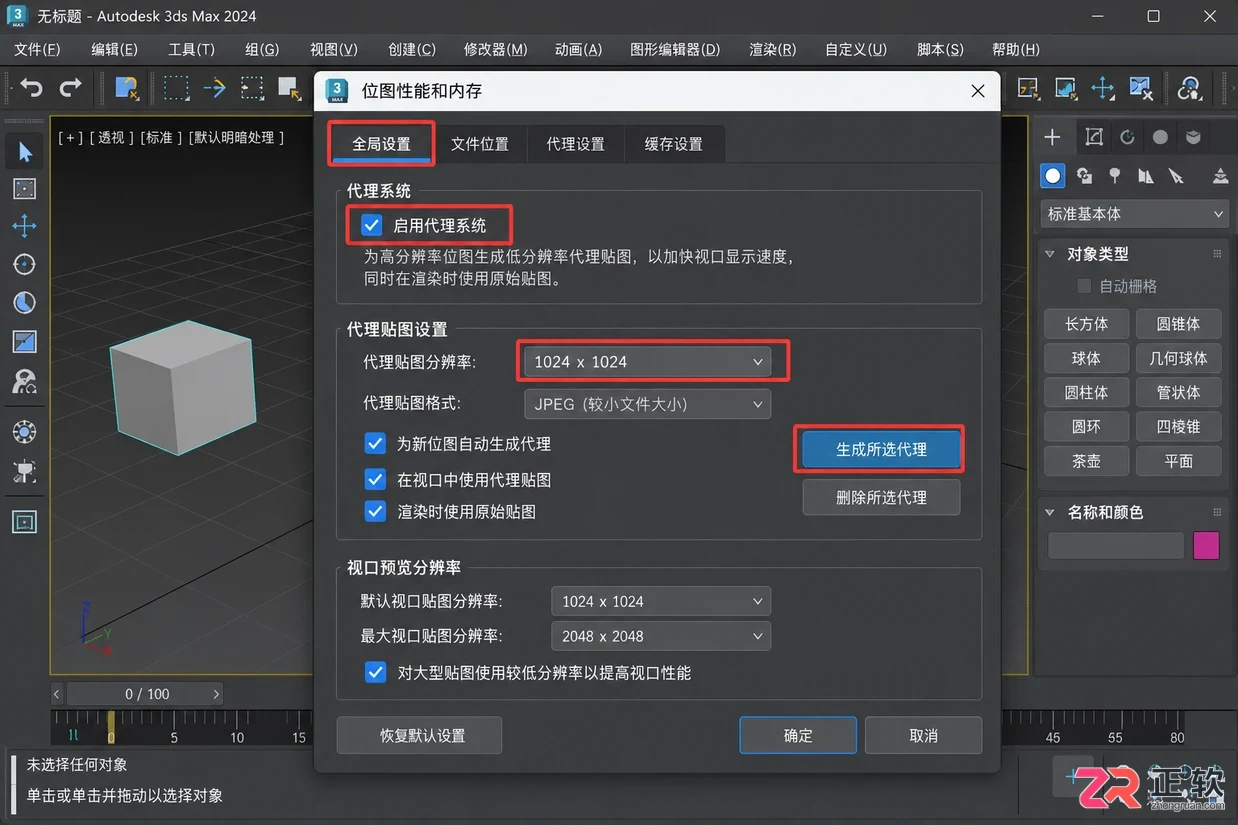This screenshot has width=1238, height=825.
Task: Open the magenta object color swatch
Action: click(x=1206, y=545)
